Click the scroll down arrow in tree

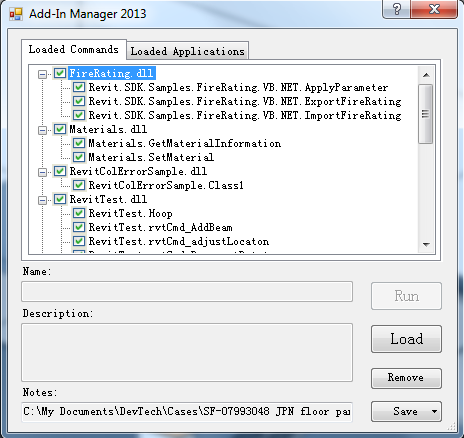pos(426,244)
